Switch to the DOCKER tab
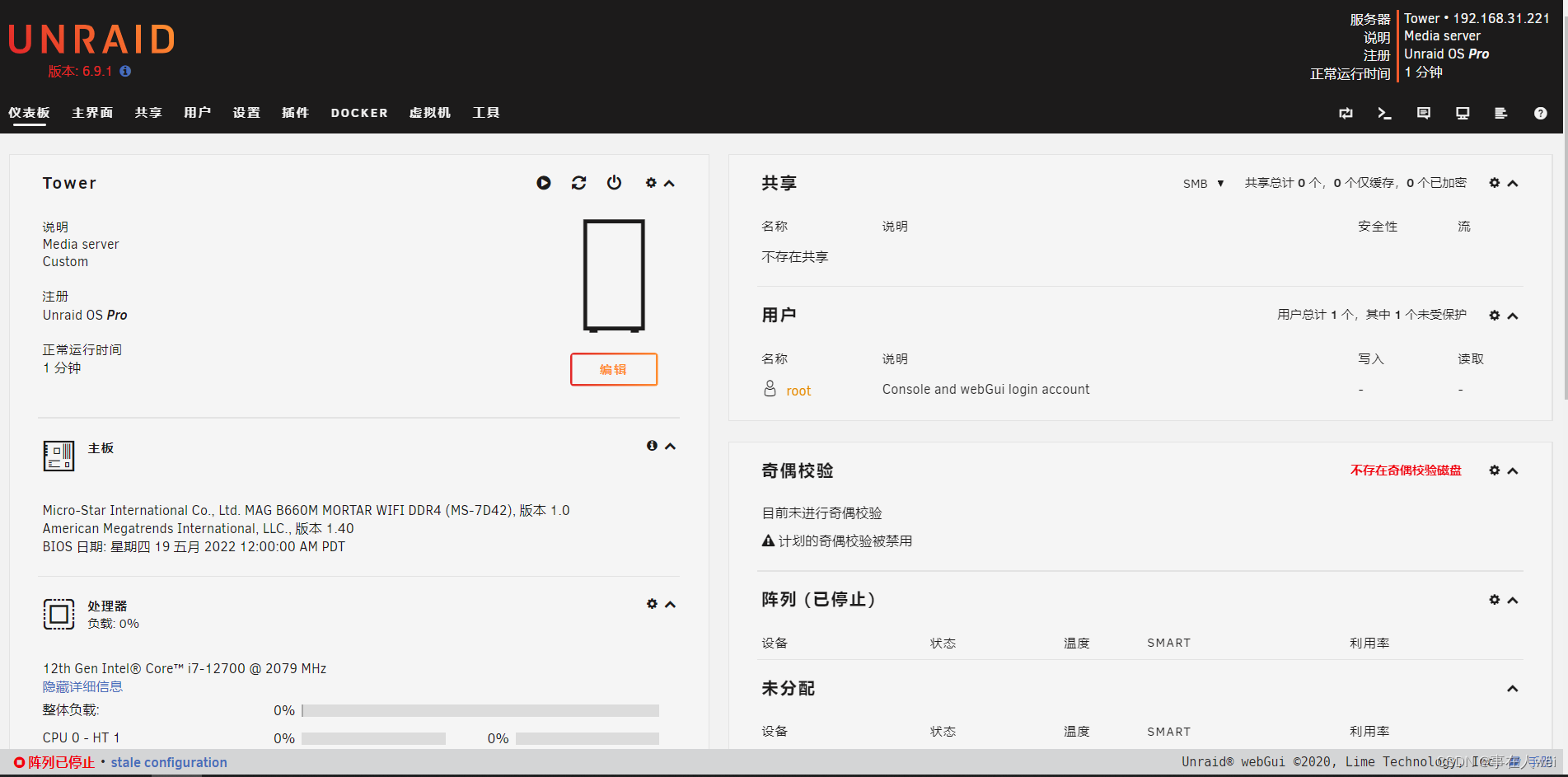The image size is (1568, 777). (358, 113)
